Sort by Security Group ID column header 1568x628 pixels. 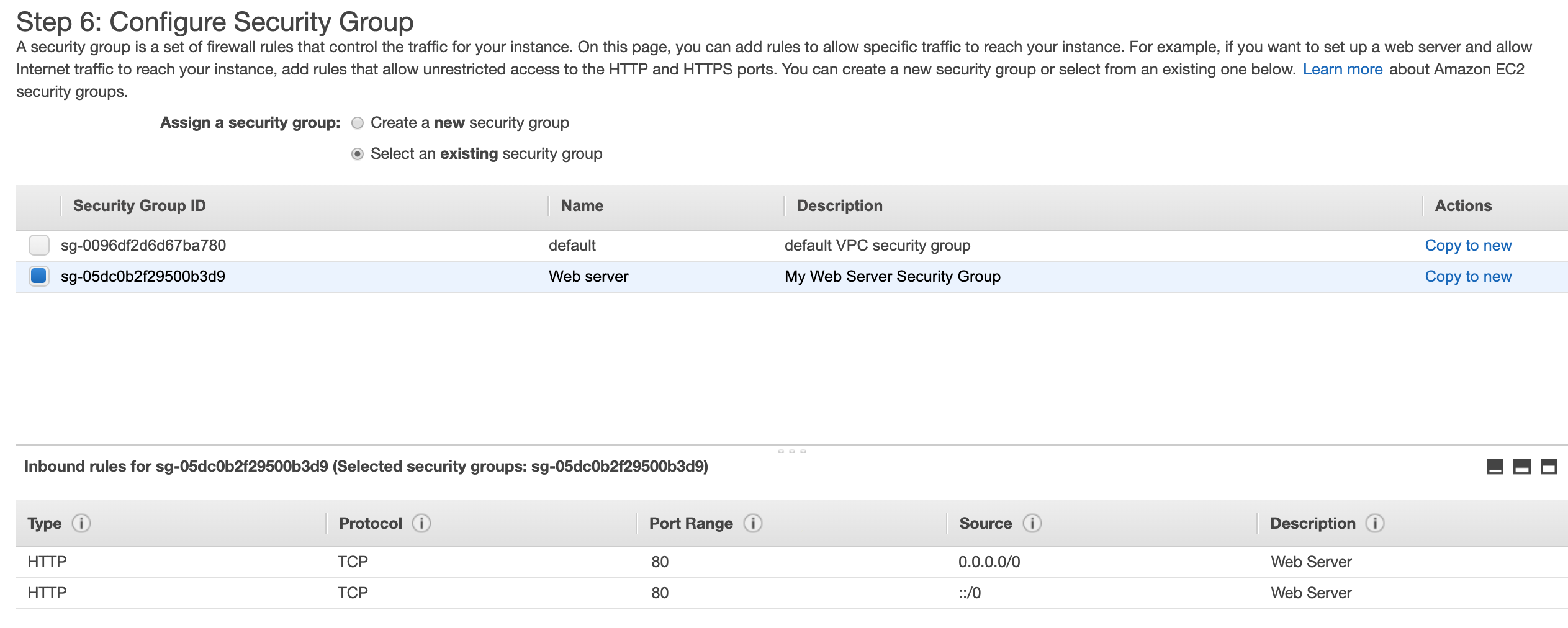(140, 205)
